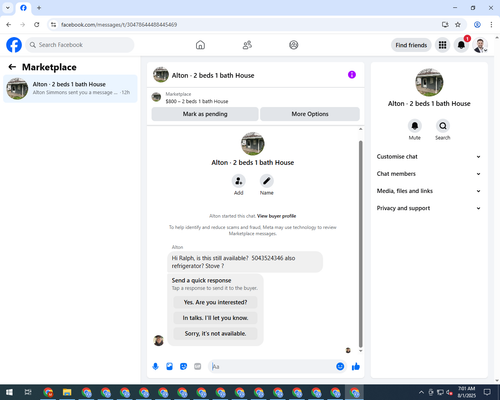This screenshot has height=400, width=500.
Task: Click the Add people icon
Action: point(239,181)
